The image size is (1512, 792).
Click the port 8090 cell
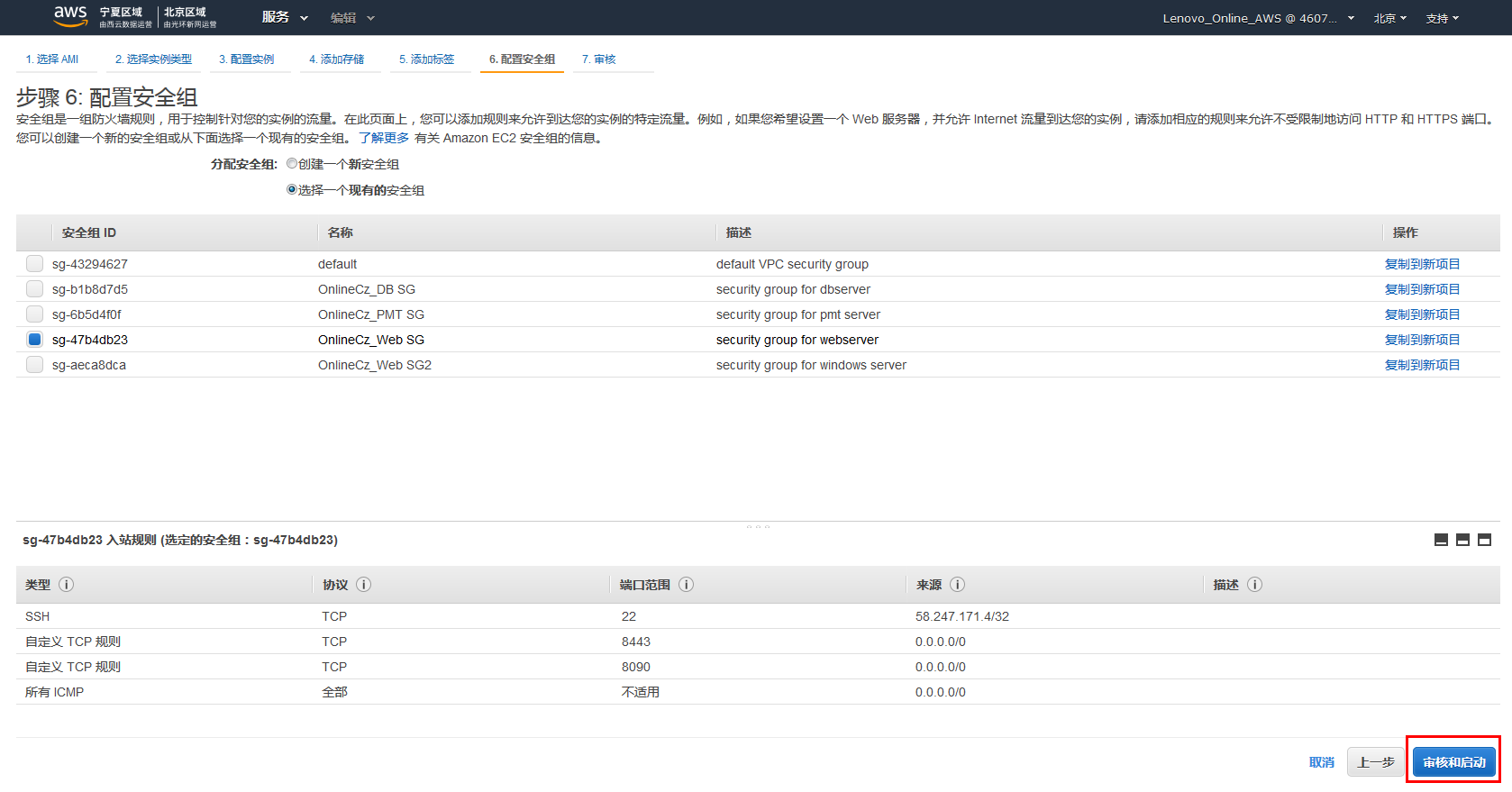point(636,667)
